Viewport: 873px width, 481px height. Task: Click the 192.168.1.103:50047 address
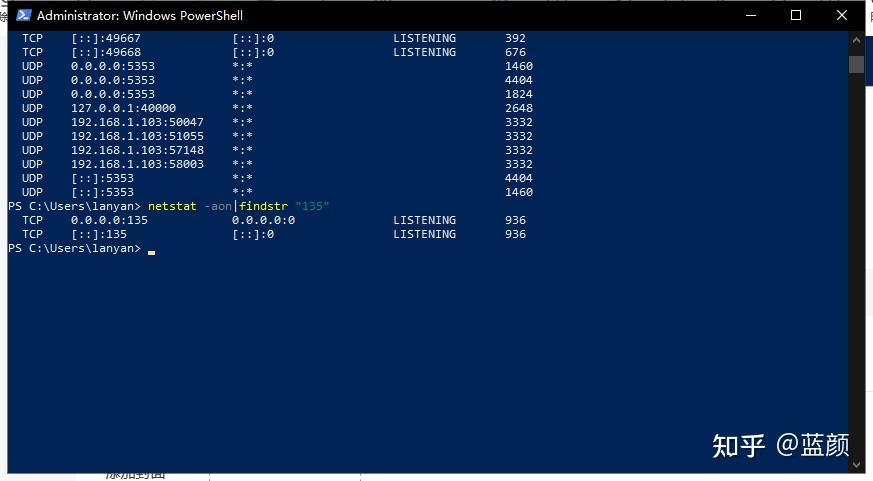point(137,122)
